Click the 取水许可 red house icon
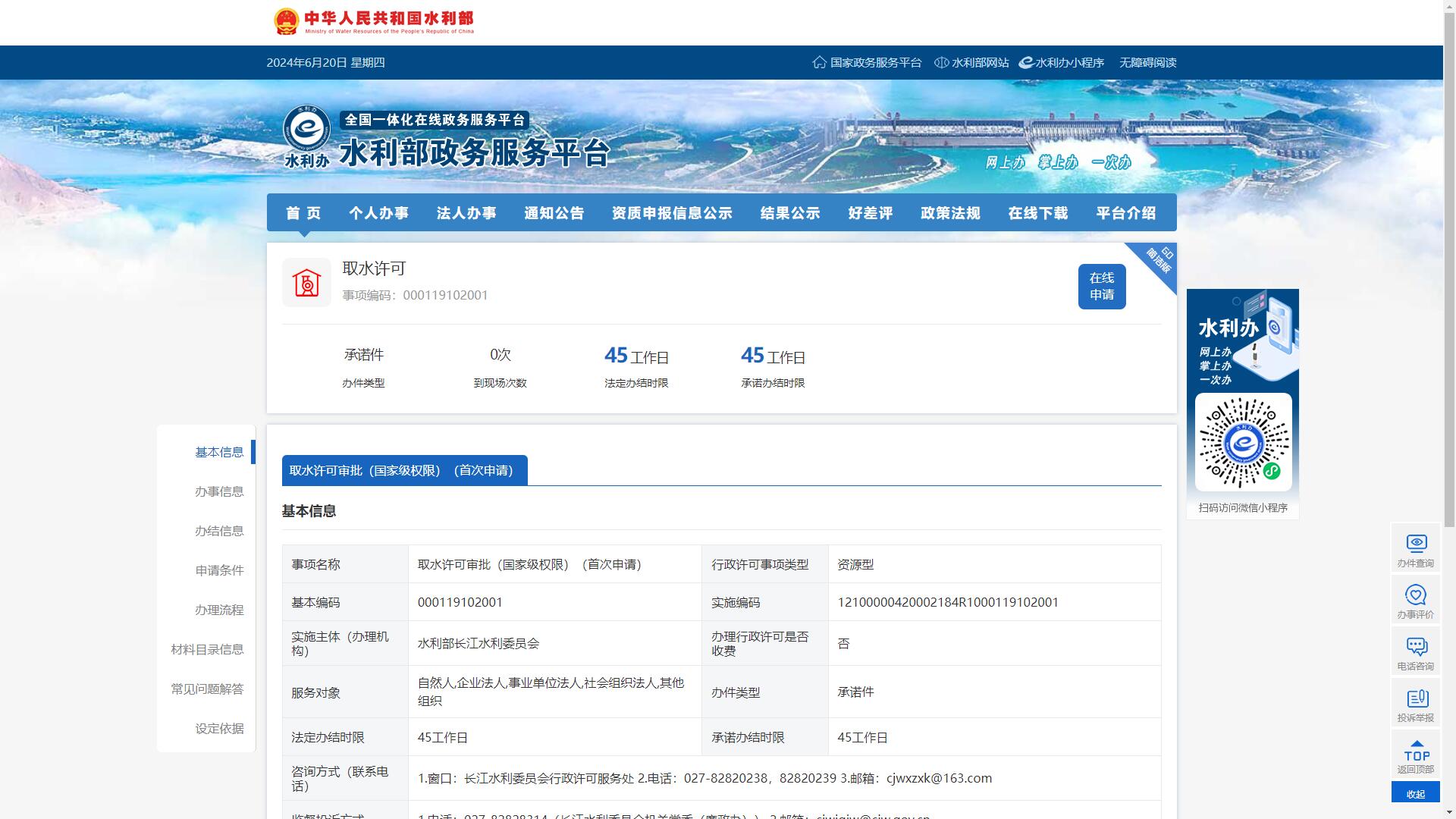This screenshot has height=819, width=1456. pyautogui.click(x=306, y=283)
